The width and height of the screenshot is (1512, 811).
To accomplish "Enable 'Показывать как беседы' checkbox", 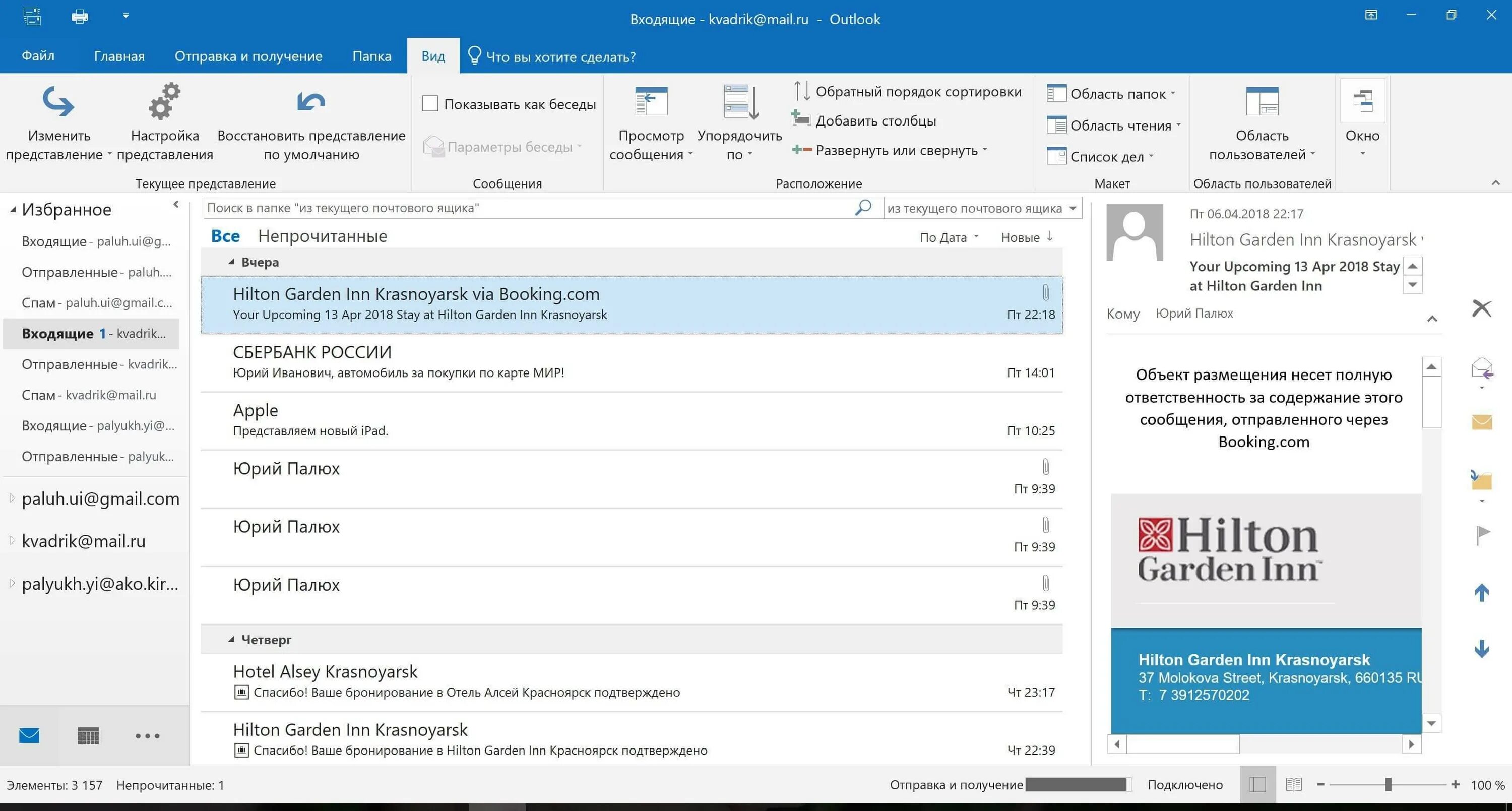I will 429,103.
